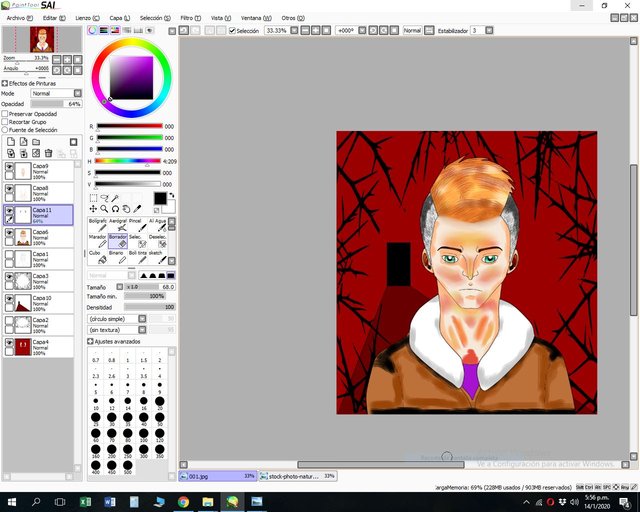640x512 pixels.
Task: Select the Al Agua watercolor tool
Action: pyautogui.click(x=158, y=225)
